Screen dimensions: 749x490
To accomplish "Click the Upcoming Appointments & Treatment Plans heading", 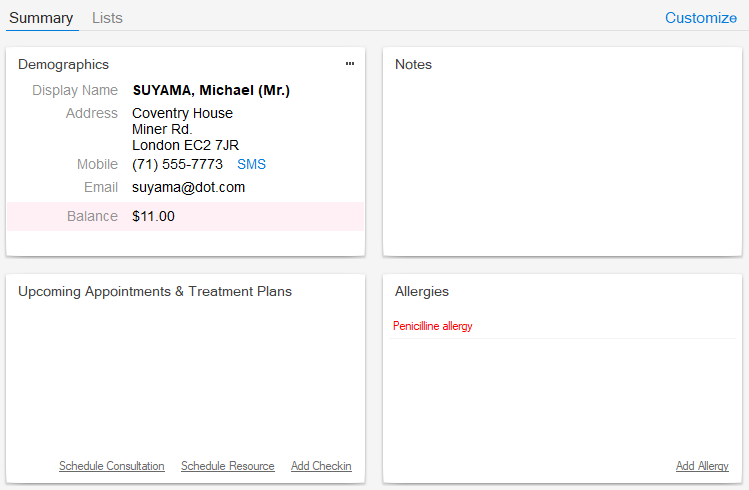I will pyautogui.click(x=155, y=291).
